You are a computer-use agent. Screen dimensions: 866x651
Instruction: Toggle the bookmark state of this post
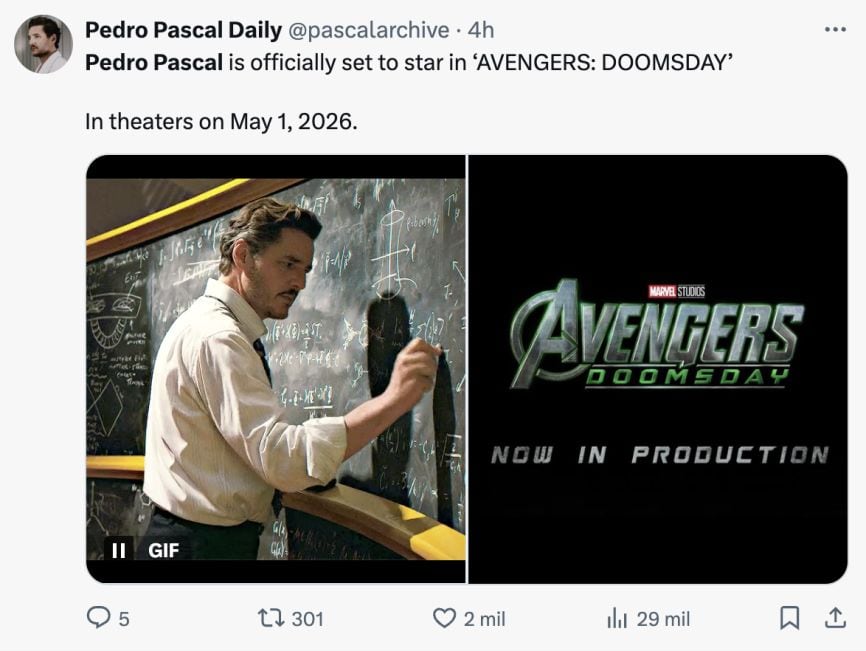(789, 619)
